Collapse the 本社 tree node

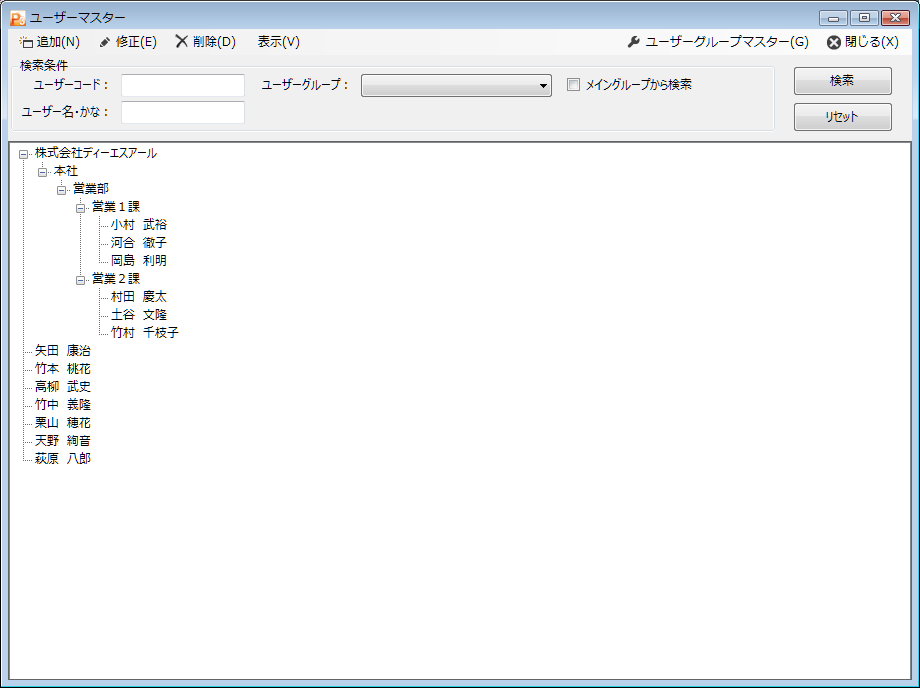tap(42, 172)
